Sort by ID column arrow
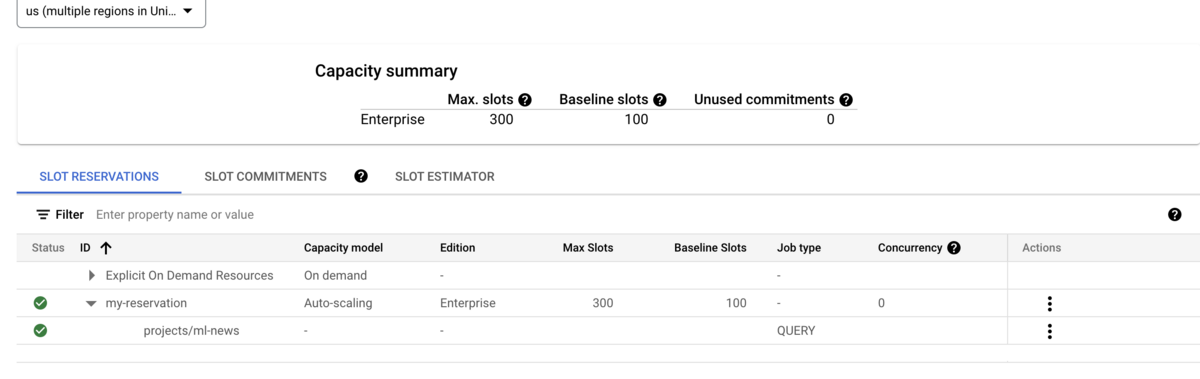 (106, 248)
